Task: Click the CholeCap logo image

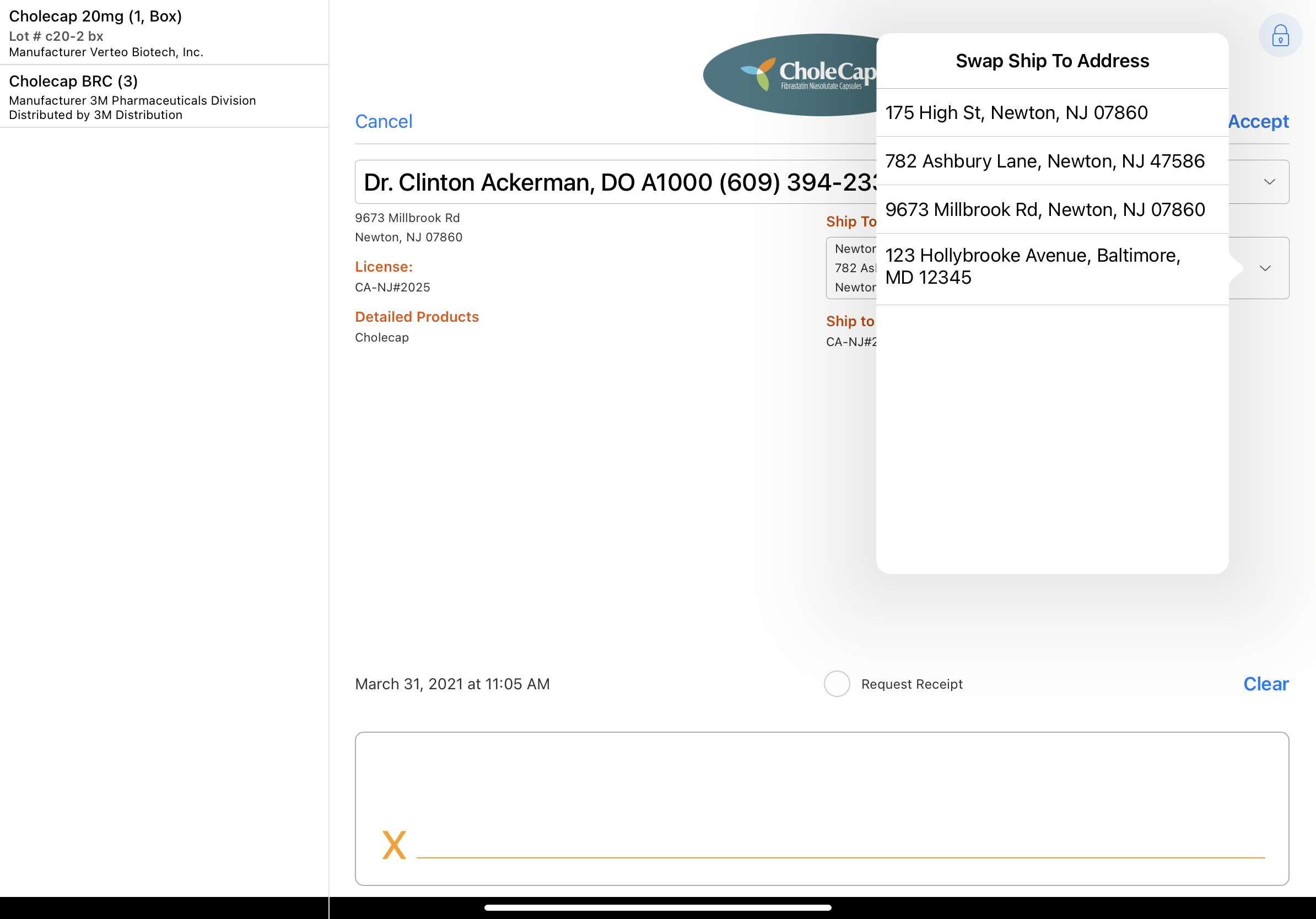Action: coord(791,75)
